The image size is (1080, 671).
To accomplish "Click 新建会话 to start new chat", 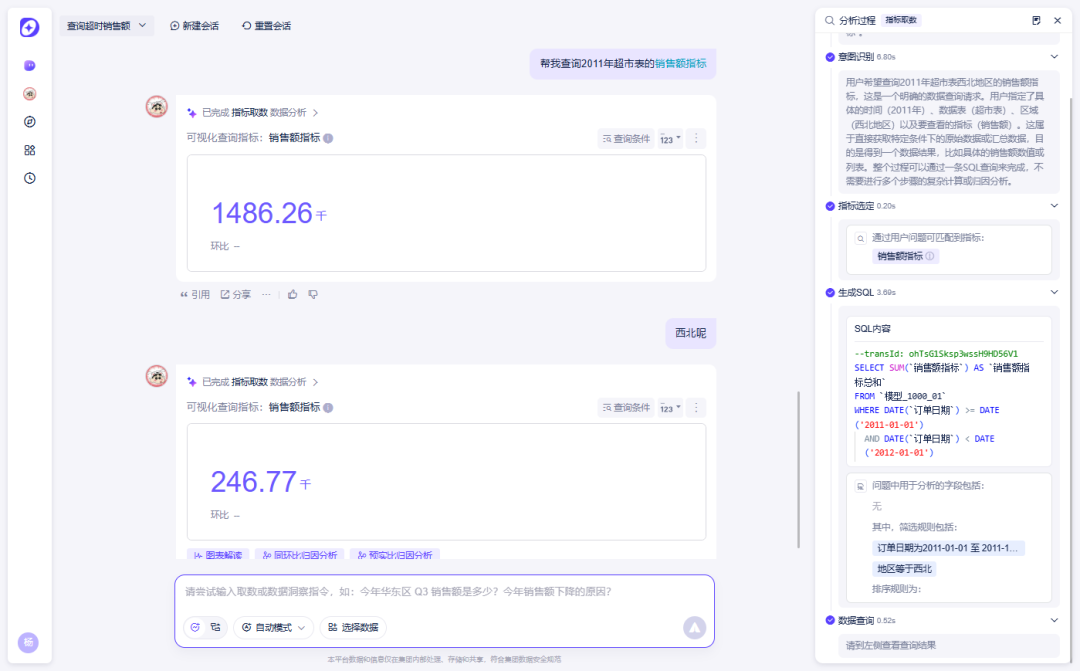I will tap(194, 25).
